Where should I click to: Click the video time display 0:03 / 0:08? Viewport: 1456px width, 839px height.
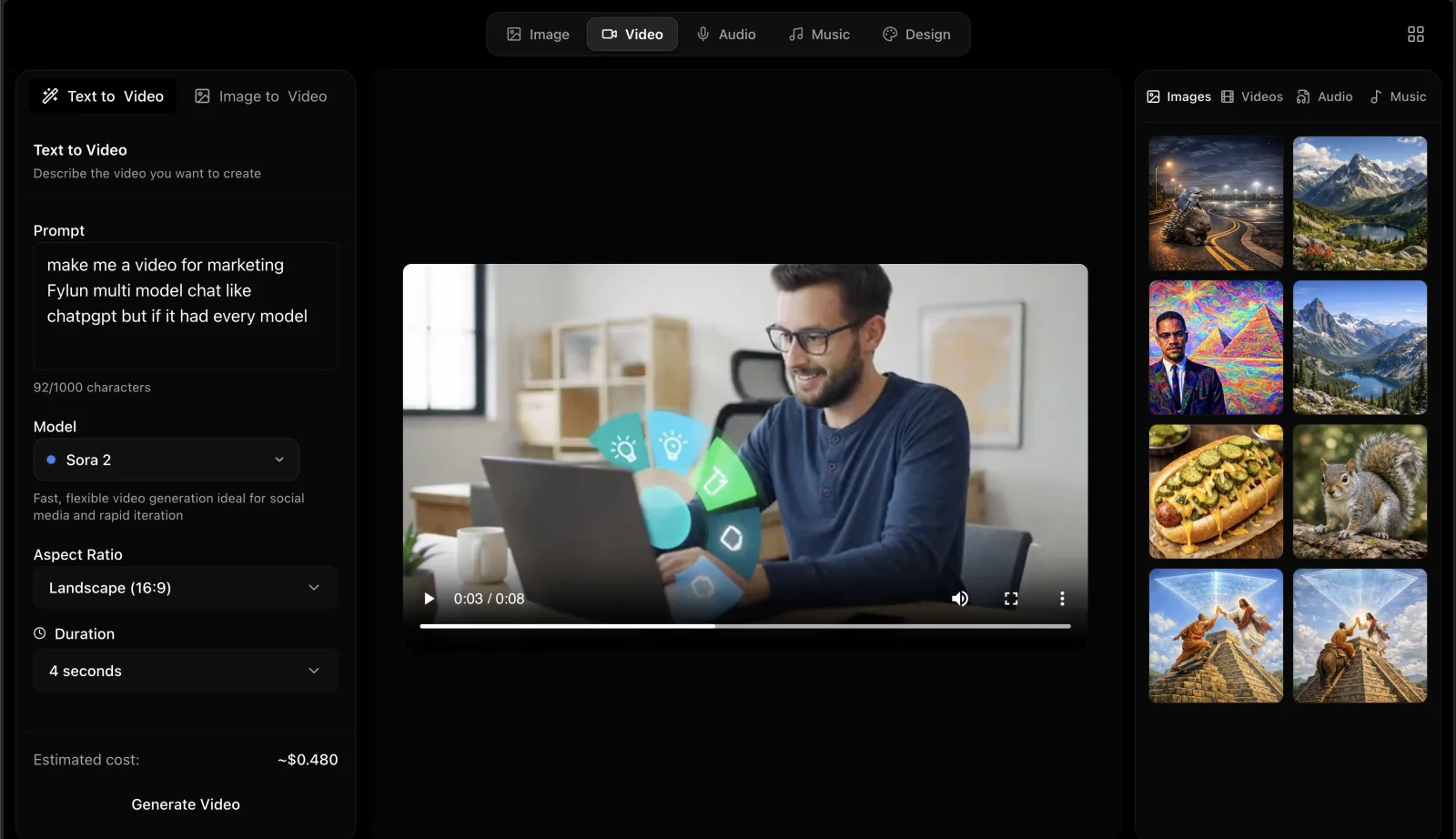coord(489,599)
